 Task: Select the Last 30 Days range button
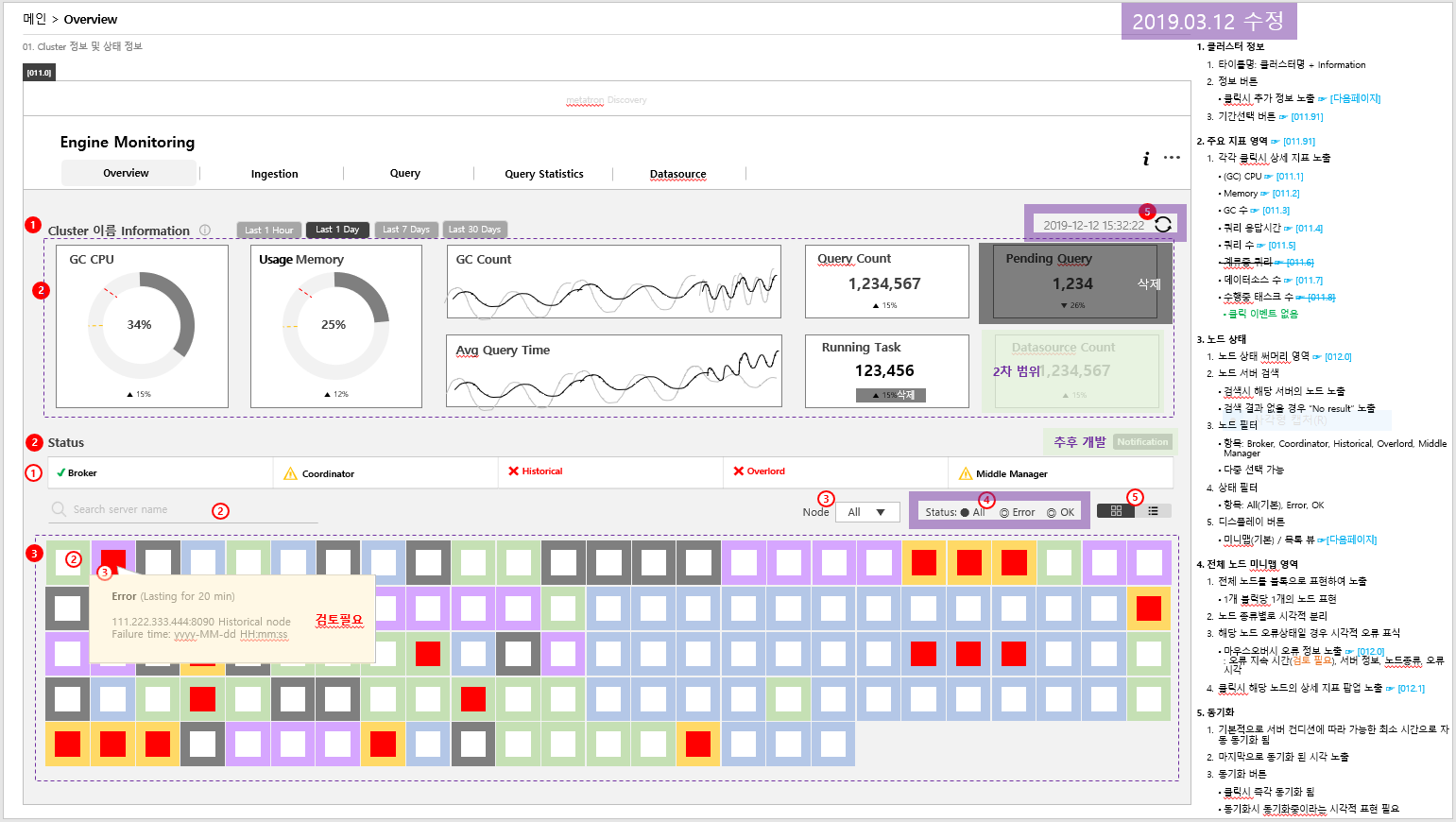(x=475, y=229)
